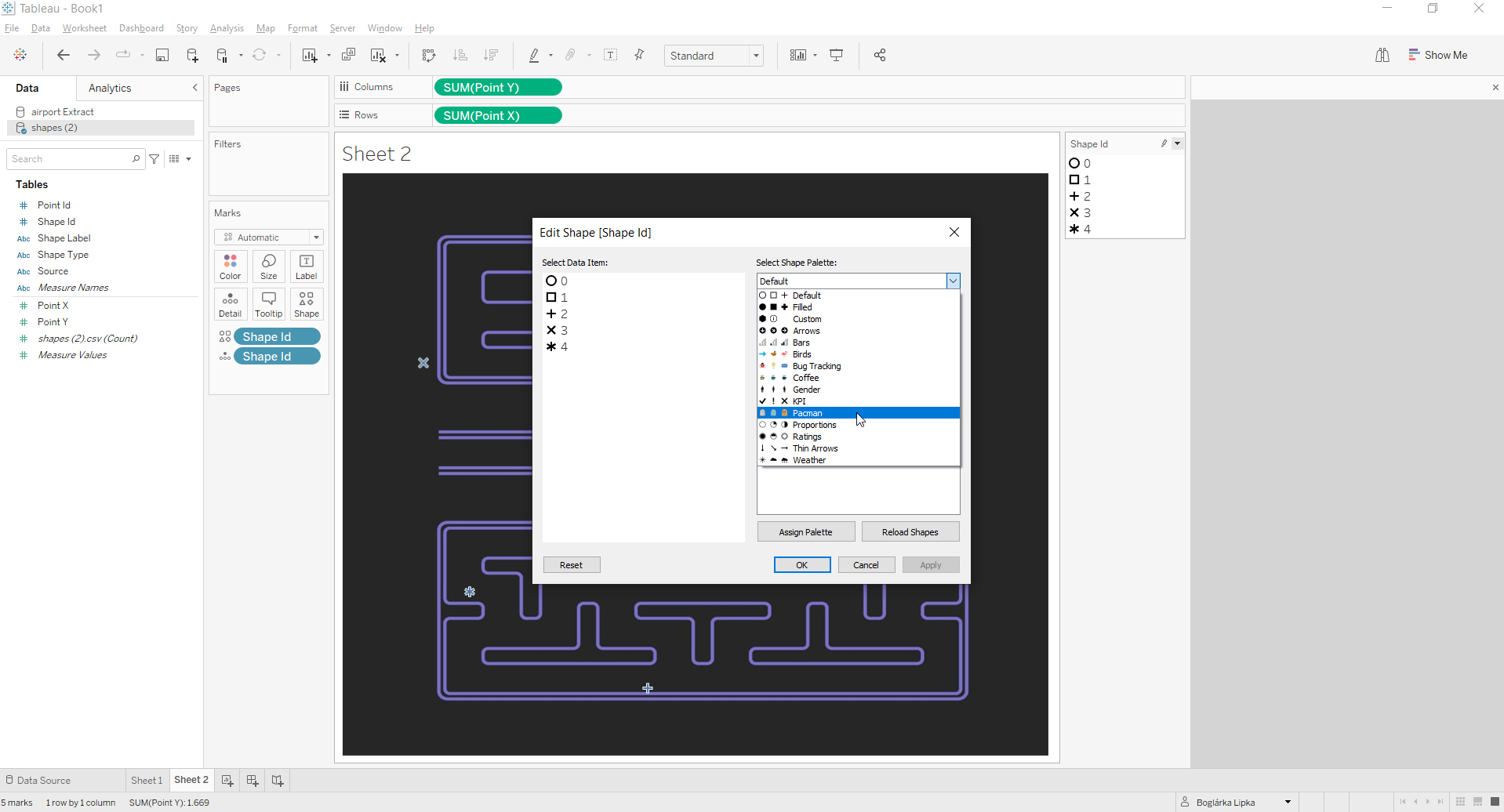
Task: Click the Save icon in toolbar
Action: 162,55
